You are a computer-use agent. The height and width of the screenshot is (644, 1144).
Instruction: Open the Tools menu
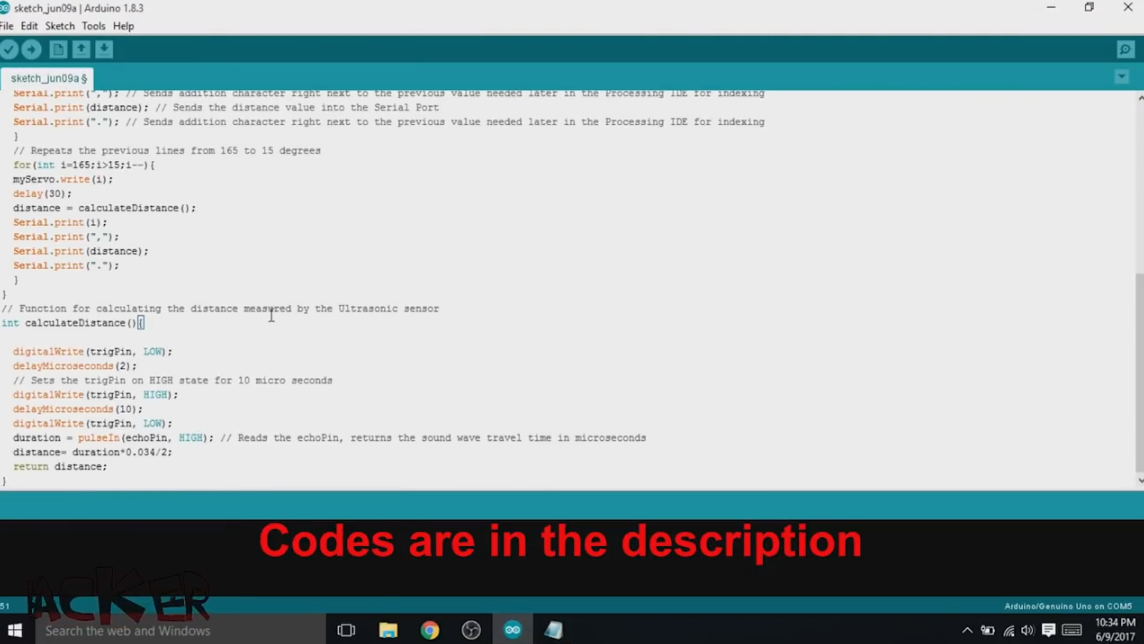click(93, 26)
